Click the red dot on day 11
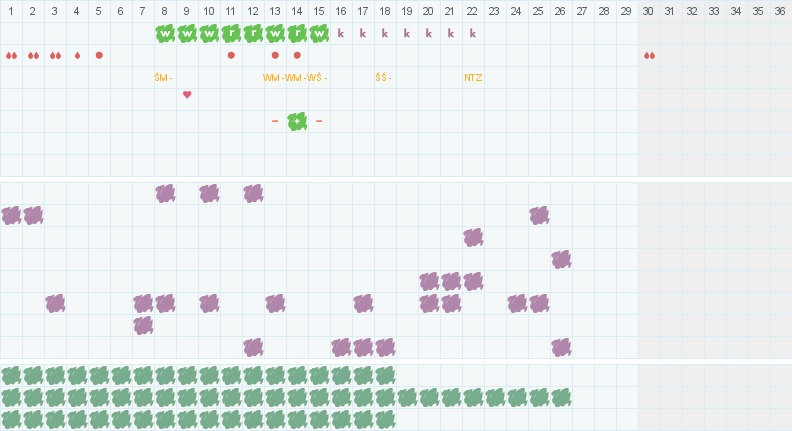 pyautogui.click(x=231, y=55)
